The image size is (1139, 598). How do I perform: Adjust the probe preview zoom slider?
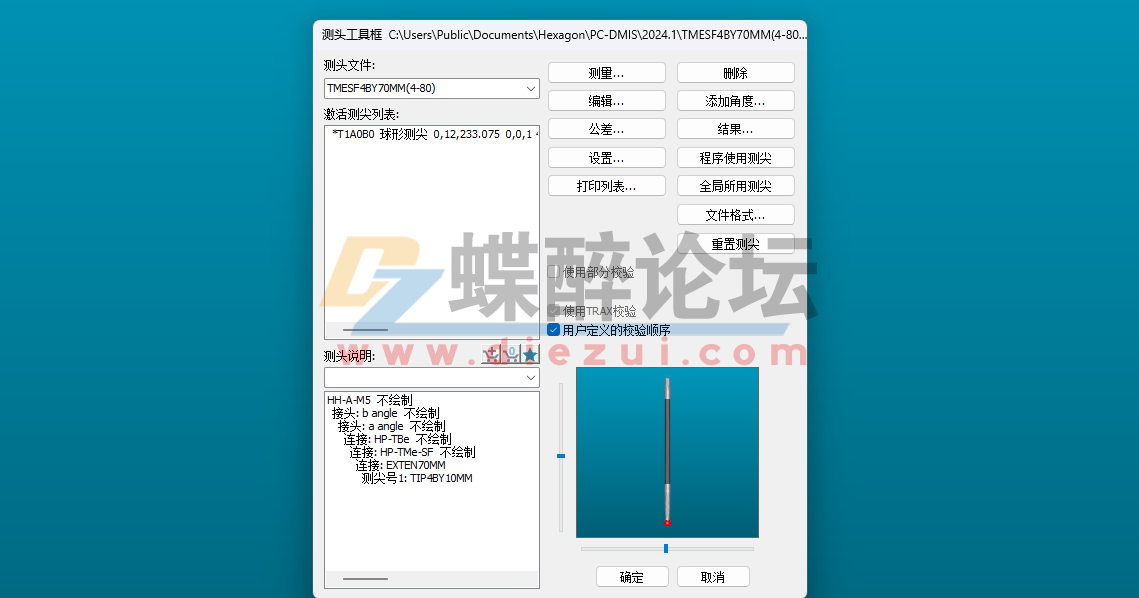(561, 456)
